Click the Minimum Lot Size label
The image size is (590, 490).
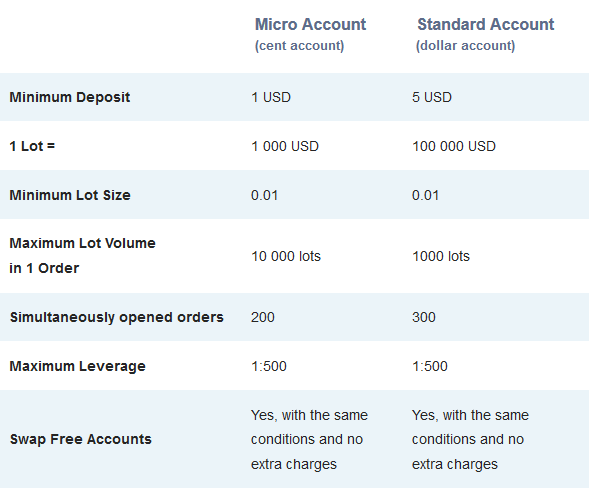coord(70,195)
